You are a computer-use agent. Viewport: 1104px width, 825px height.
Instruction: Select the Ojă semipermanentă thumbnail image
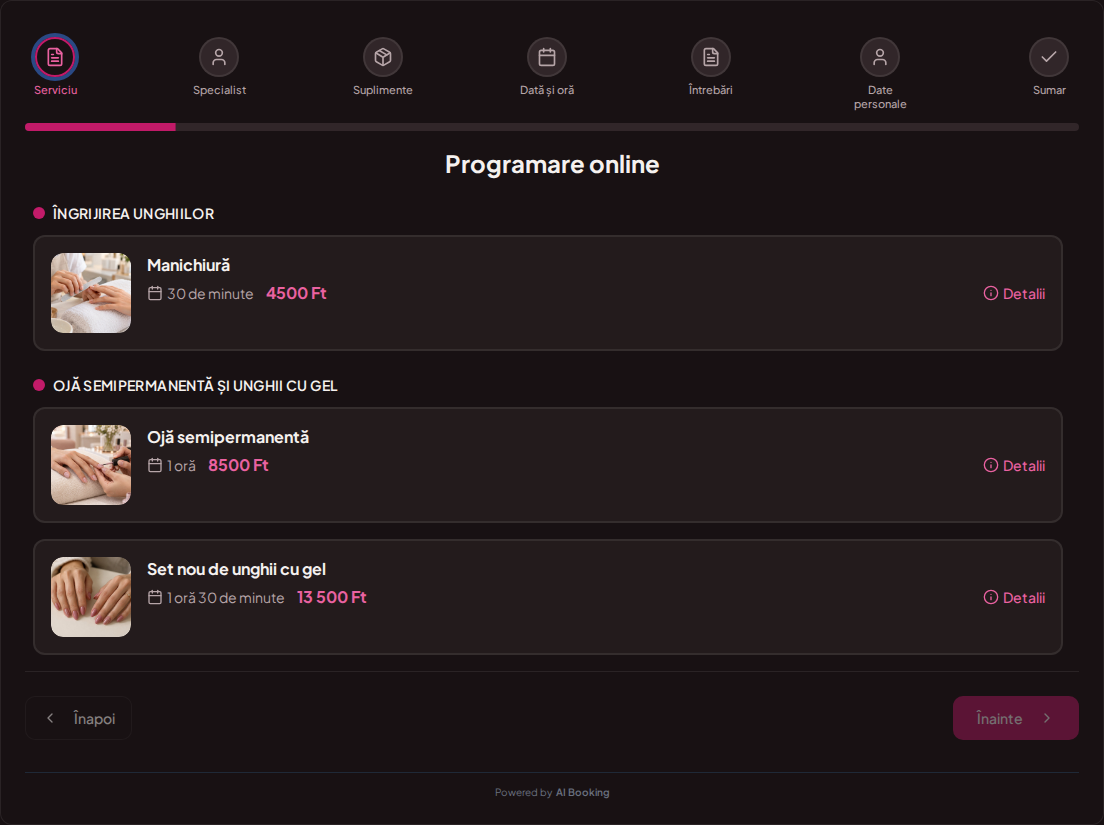click(91, 465)
